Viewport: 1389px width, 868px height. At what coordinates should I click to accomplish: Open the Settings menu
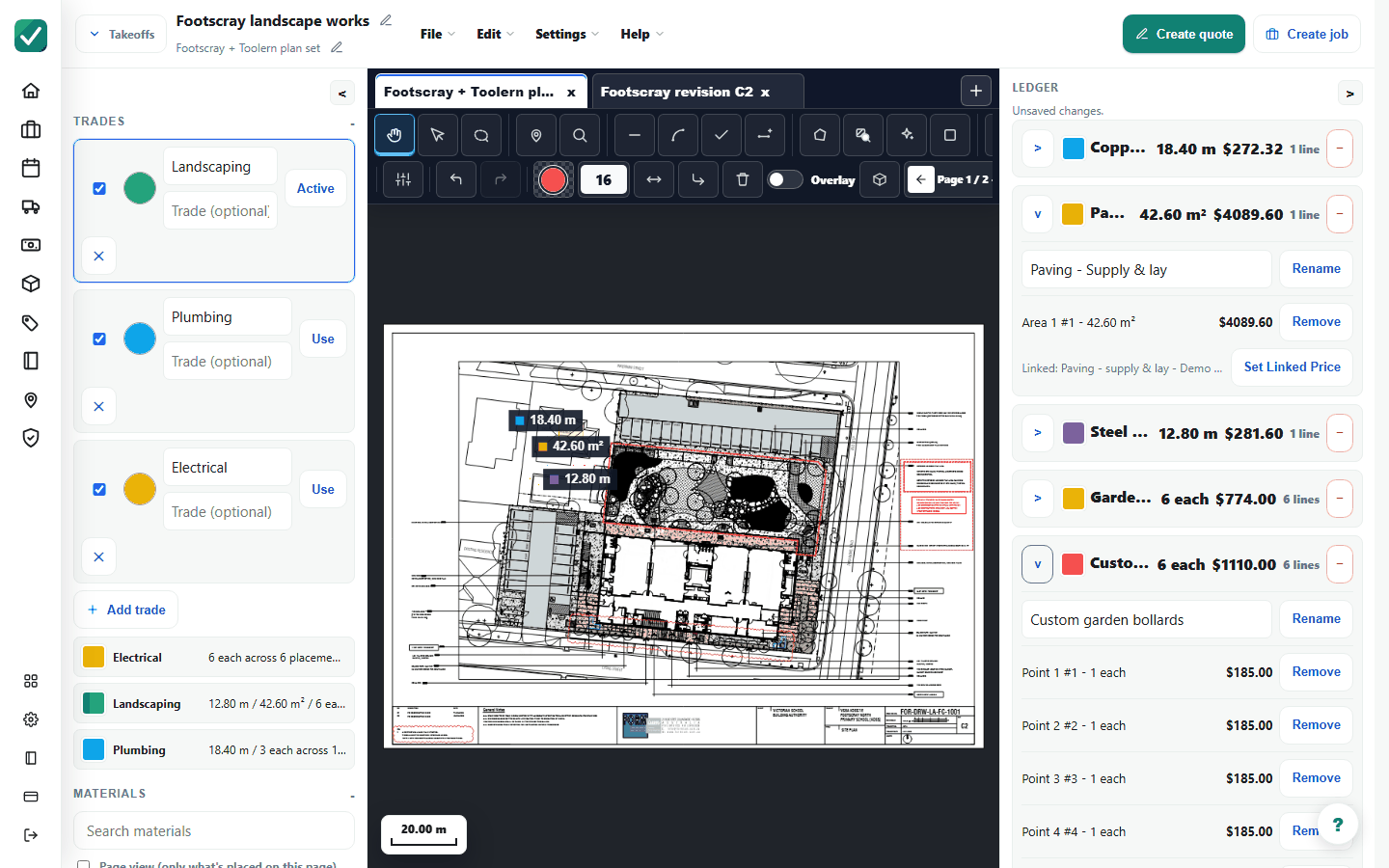point(567,34)
